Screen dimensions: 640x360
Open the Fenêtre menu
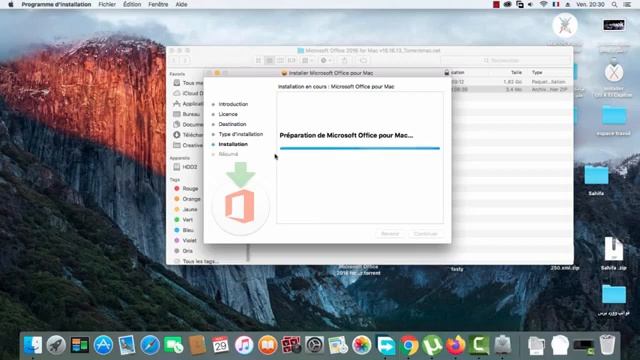(158, 4)
